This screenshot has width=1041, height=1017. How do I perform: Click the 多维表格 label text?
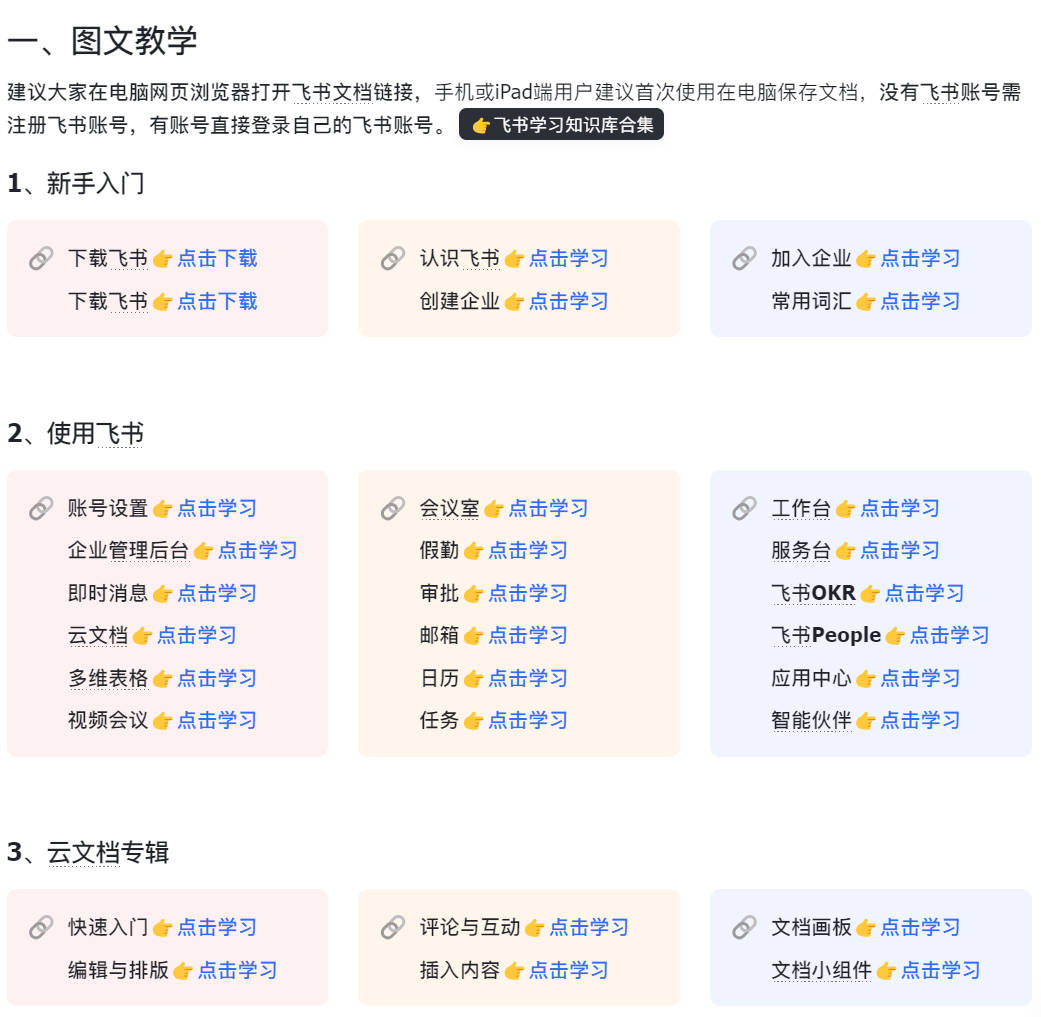(108, 678)
